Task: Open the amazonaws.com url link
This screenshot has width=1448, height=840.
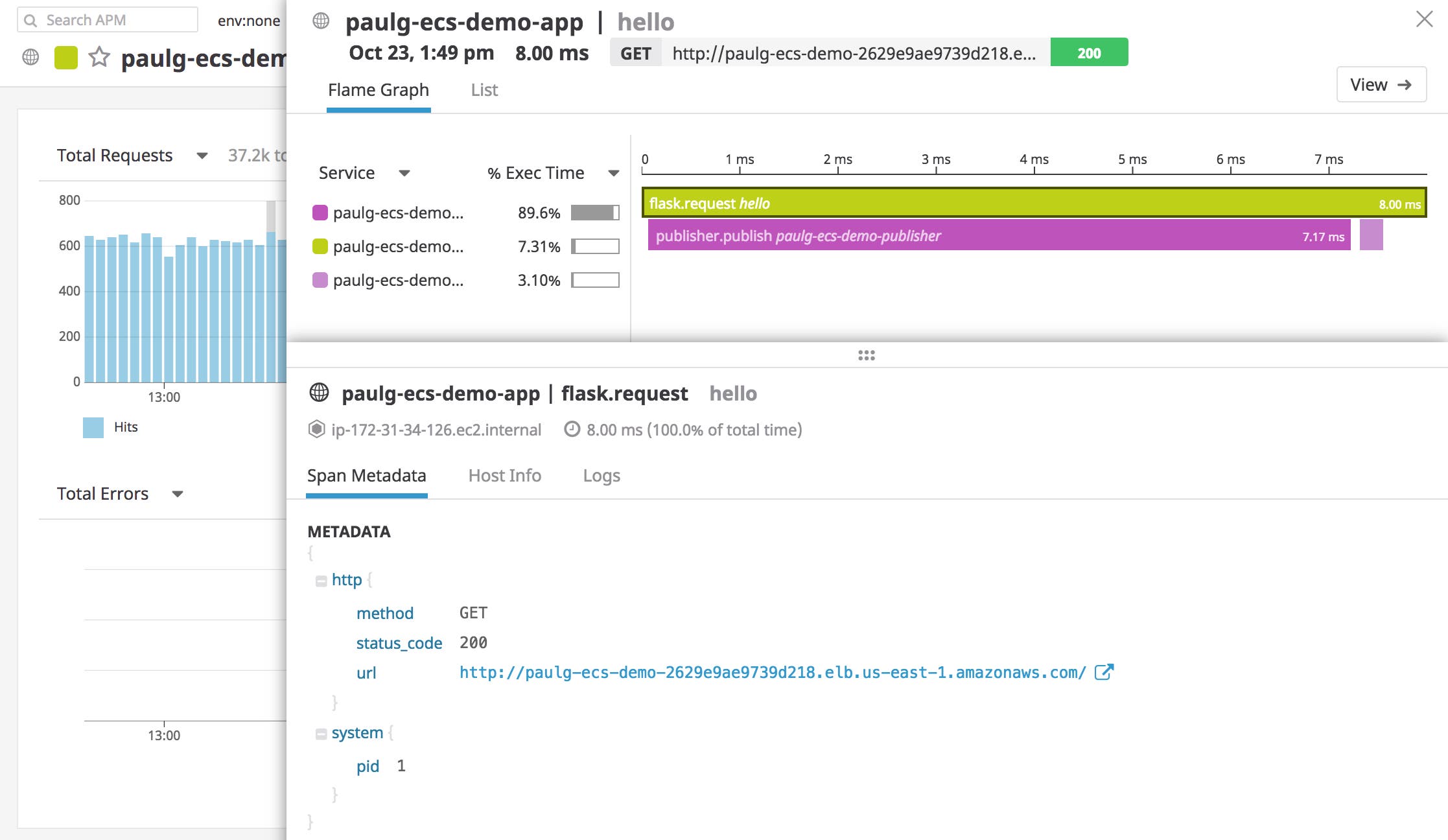Action: (771, 672)
